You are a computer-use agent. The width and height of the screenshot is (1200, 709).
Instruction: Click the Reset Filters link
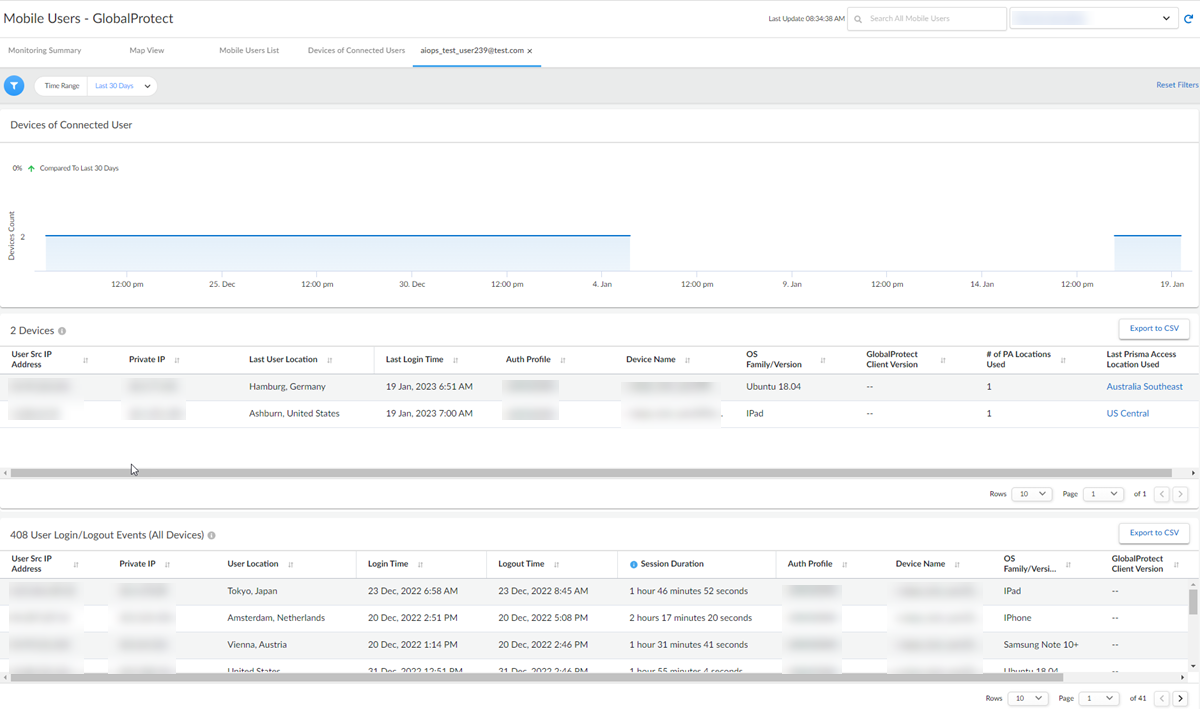point(1177,86)
